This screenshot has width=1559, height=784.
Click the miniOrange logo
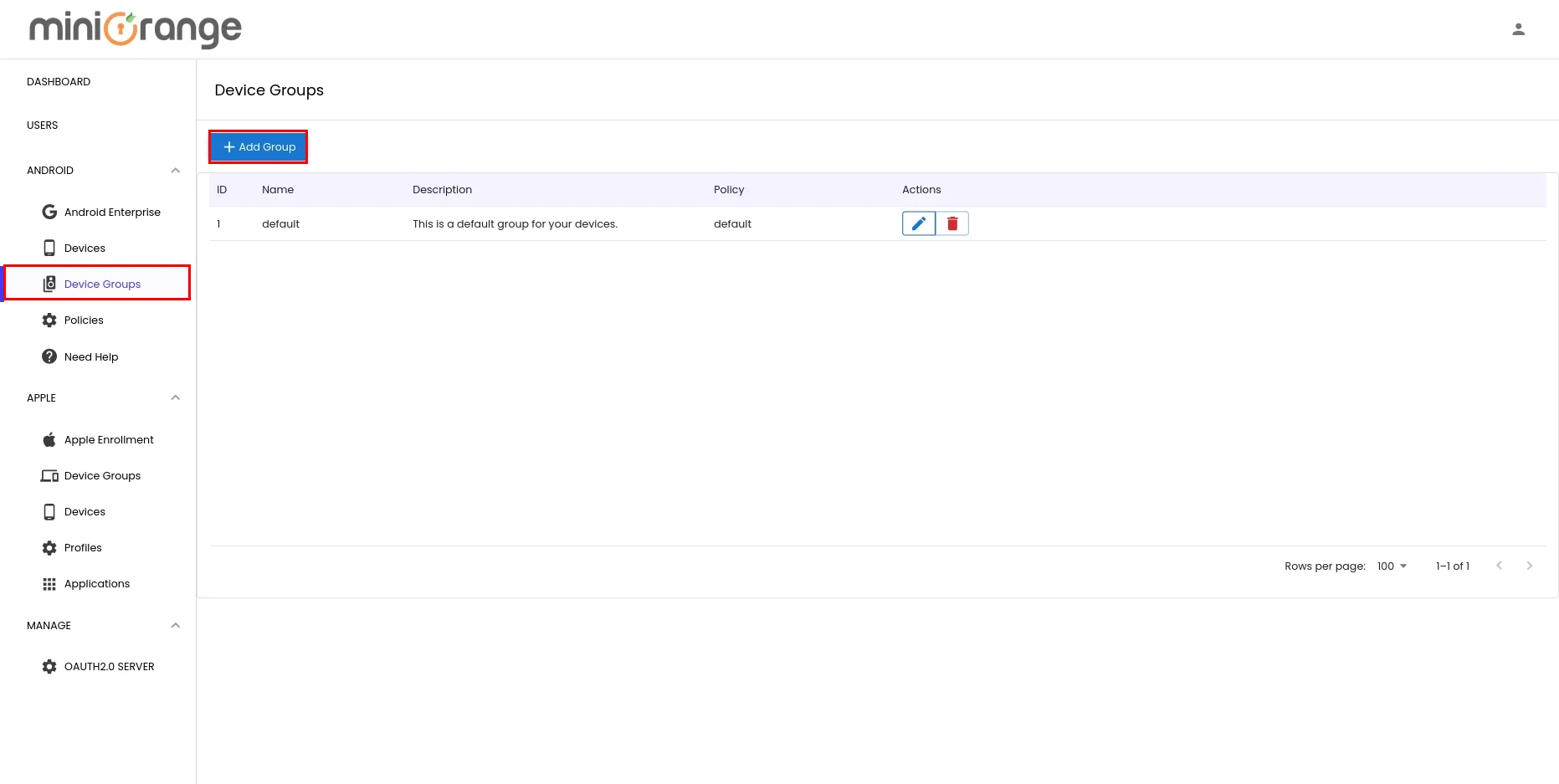click(135, 29)
